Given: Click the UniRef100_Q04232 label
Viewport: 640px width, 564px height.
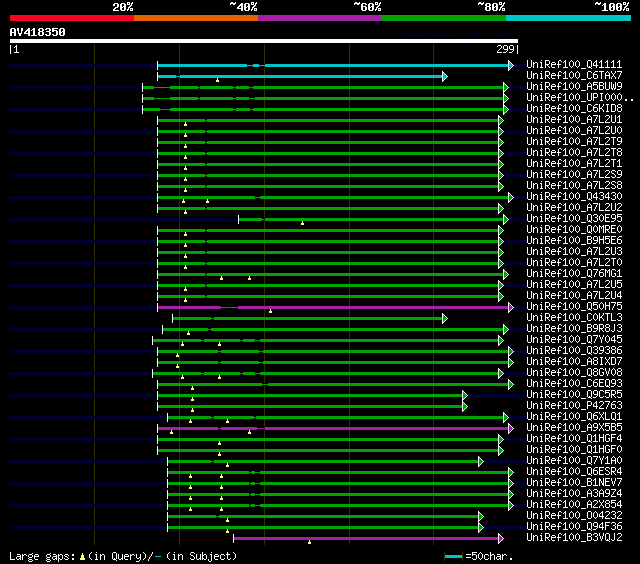Looking at the screenshot, I should (x=574, y=516).
